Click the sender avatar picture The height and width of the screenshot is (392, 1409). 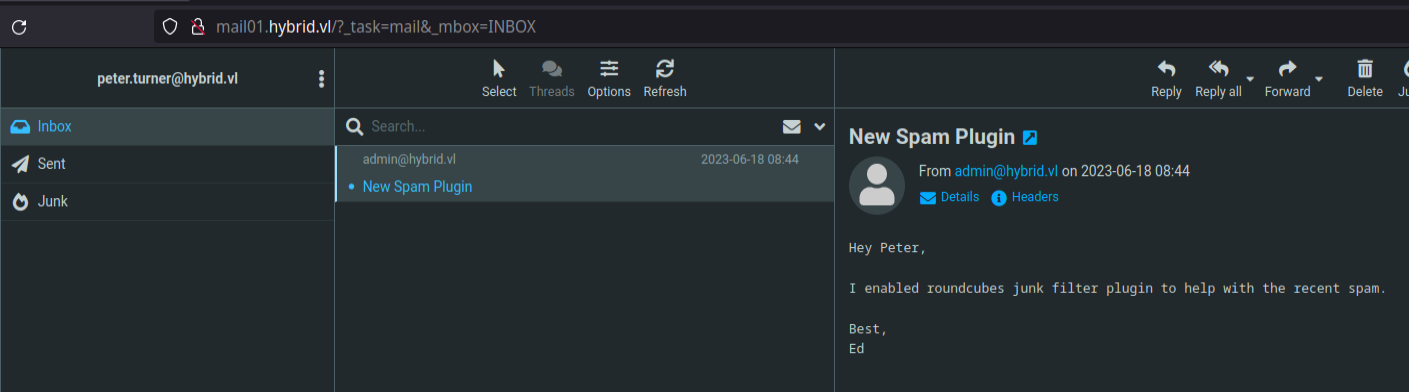coord(877,186)
